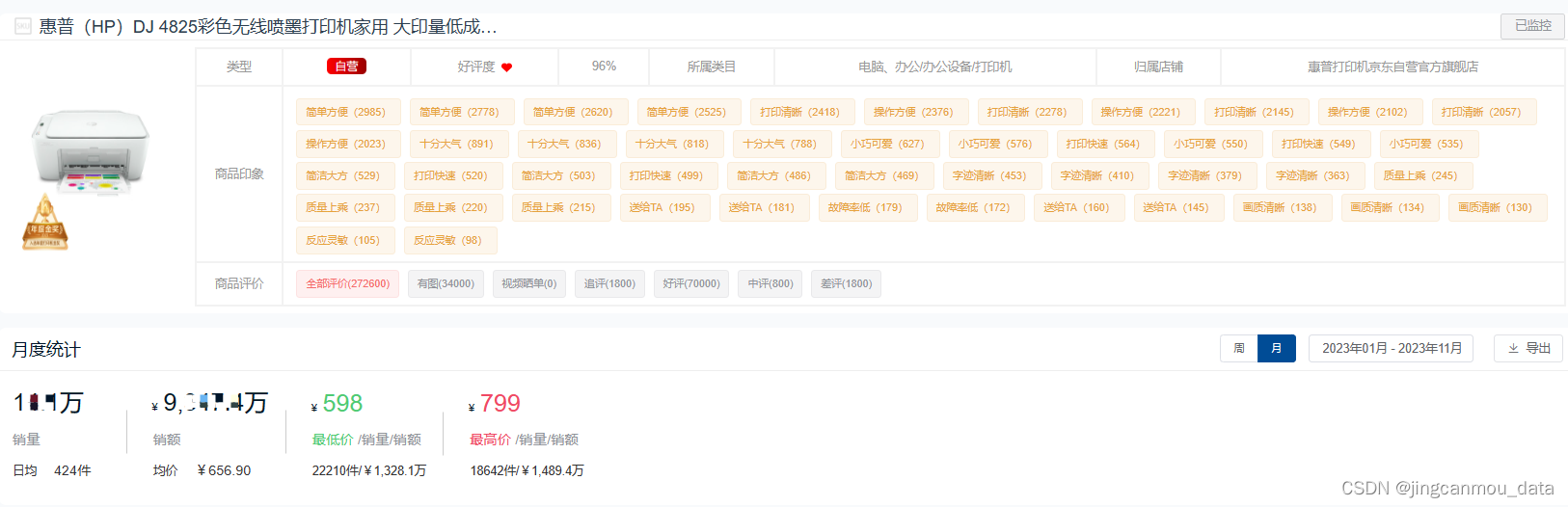Click the 小巧可爱 (535) impression tag
This screenshot has width=1568, height=507.
pos(1426,144)
